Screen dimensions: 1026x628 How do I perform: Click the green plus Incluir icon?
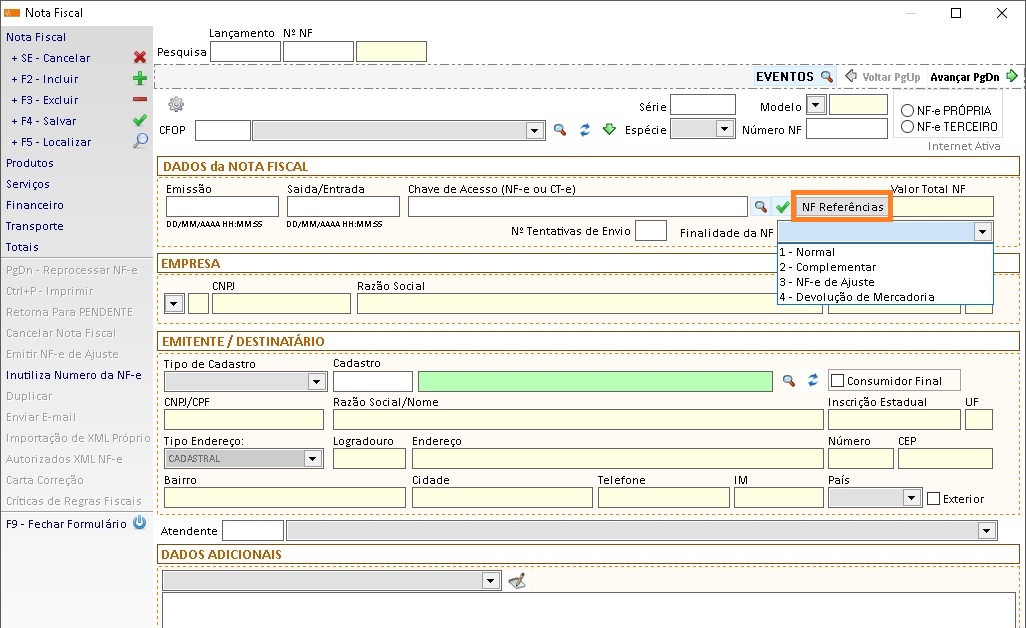[140, 79]
